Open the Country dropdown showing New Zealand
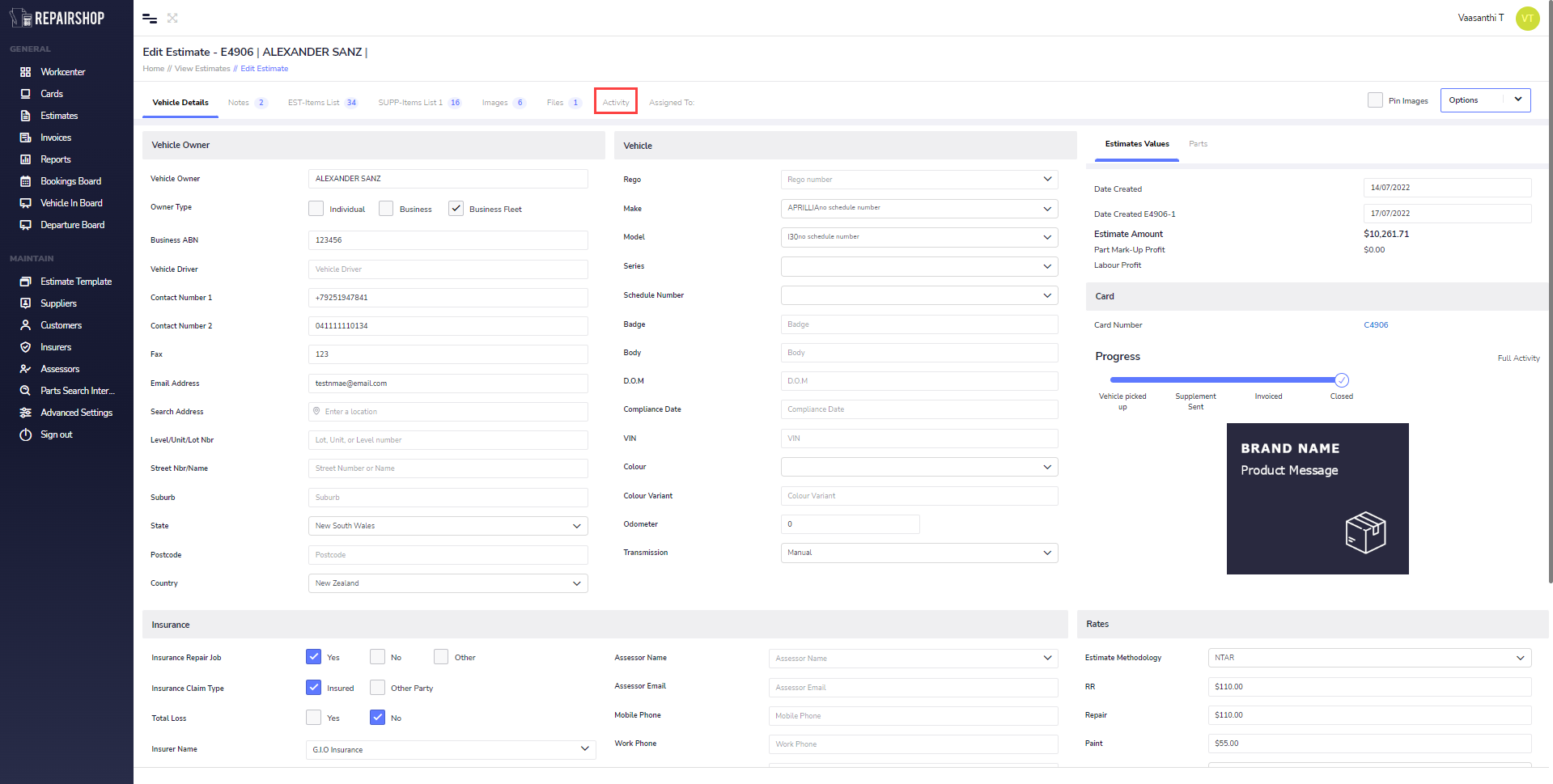This screenshot has width=1553, height=784. pyautogui.click(x=448, y=583)
